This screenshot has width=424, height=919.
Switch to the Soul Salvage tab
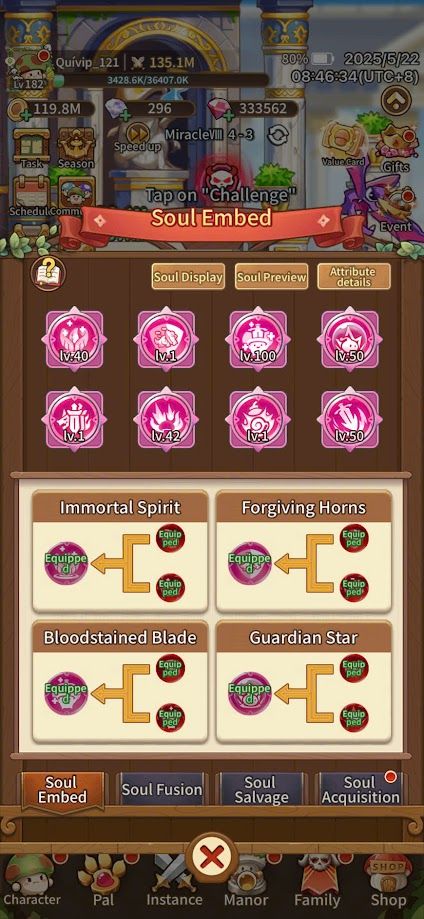click(260, 789)
